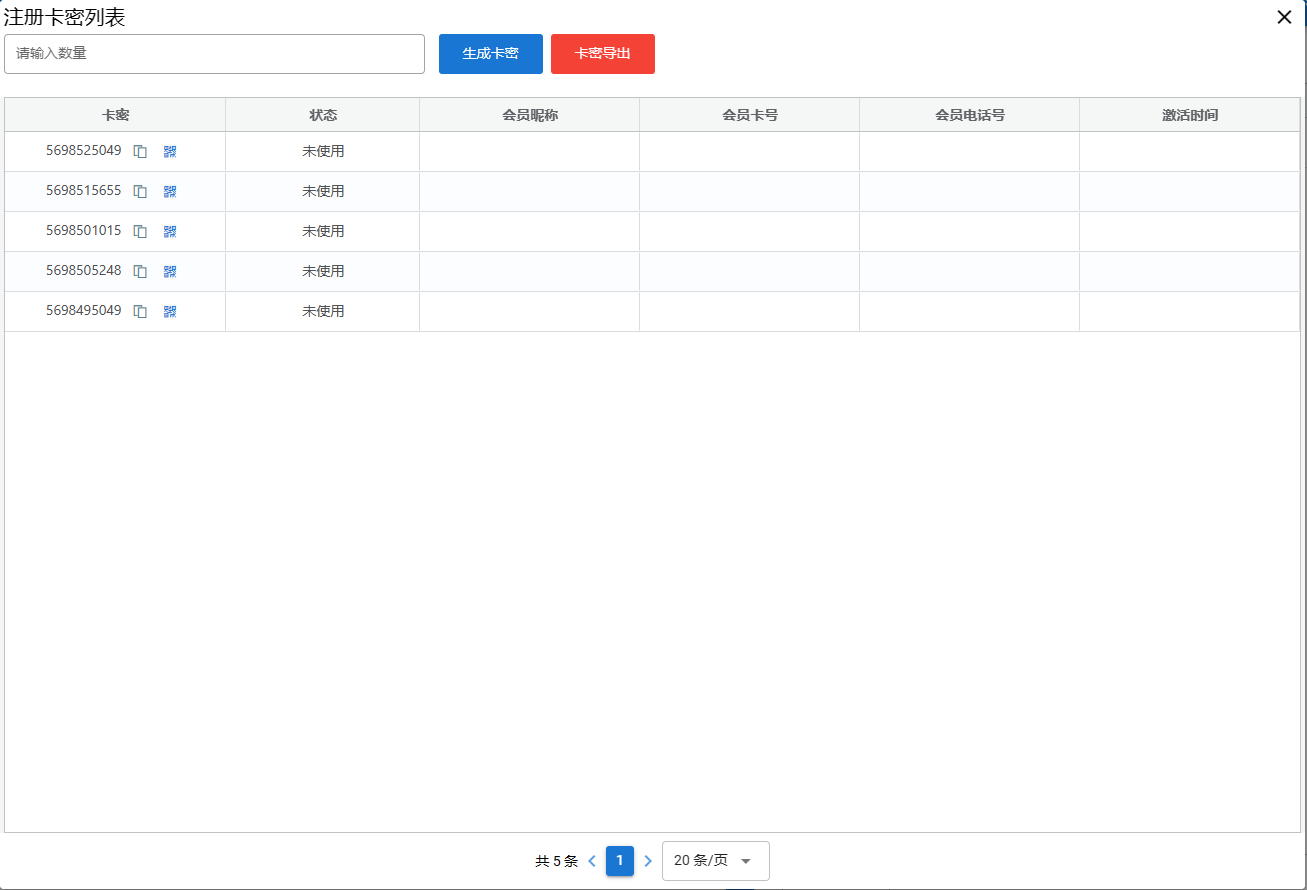
Task: Go to previous page arrow
Action: [592, 861]
